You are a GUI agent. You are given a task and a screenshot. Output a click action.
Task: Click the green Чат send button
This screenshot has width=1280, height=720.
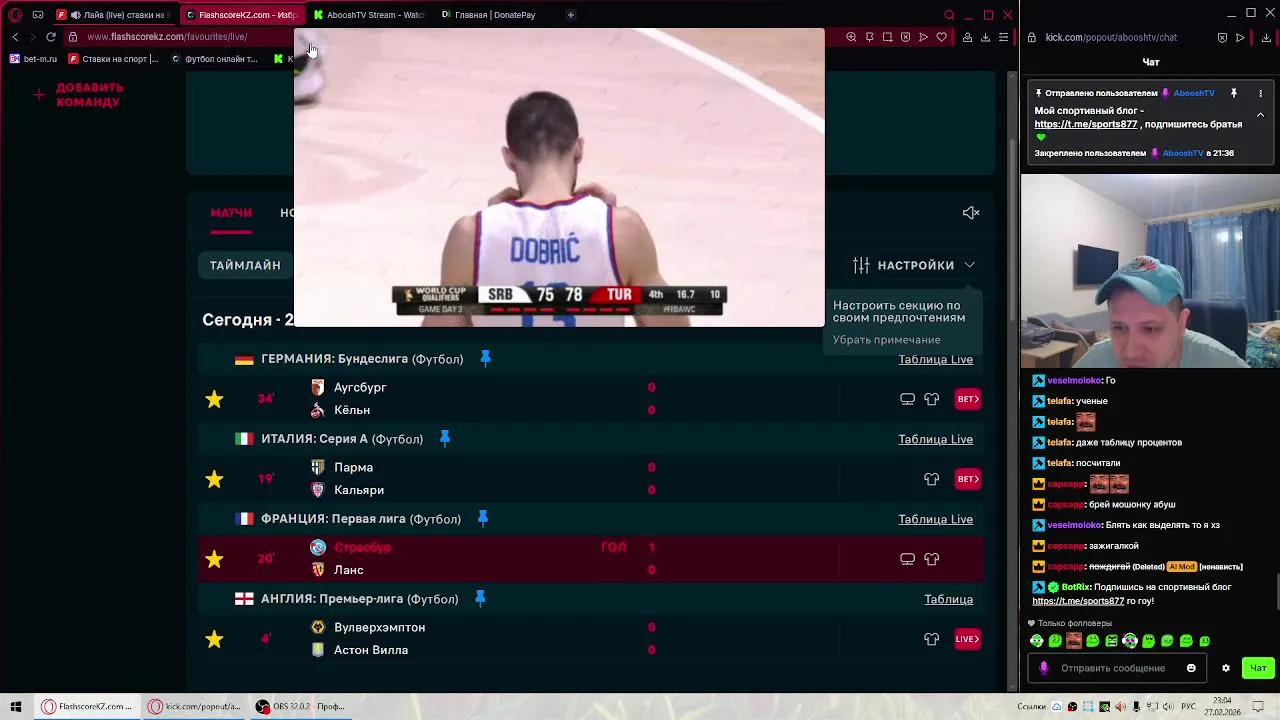pos(1258,668)
